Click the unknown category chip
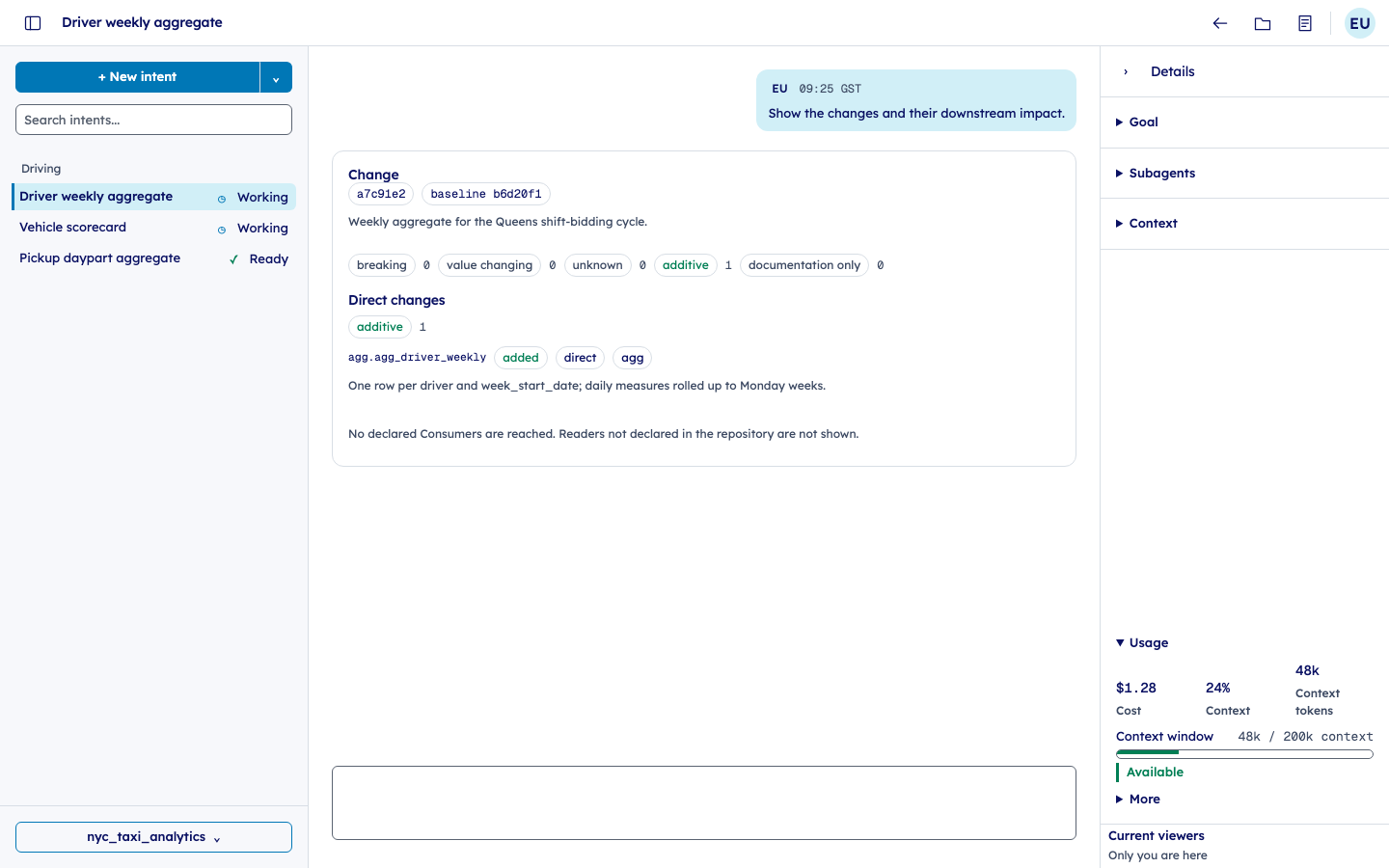Image resolution: width=1389 pixels, height=868 pixels. pos(598,265)
